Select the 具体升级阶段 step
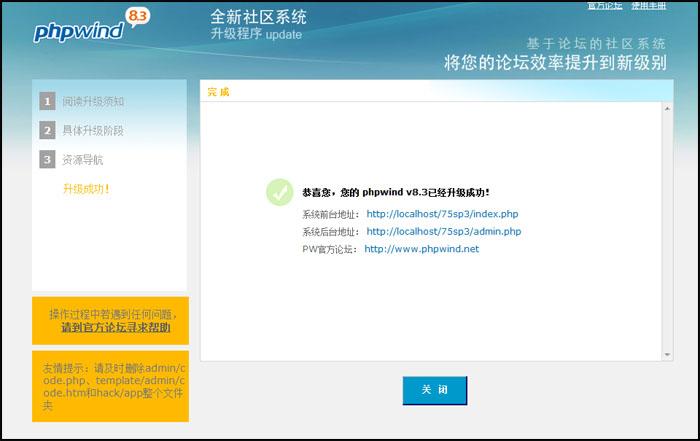Viewport: 700px width, 441px height. coord(93,130)
